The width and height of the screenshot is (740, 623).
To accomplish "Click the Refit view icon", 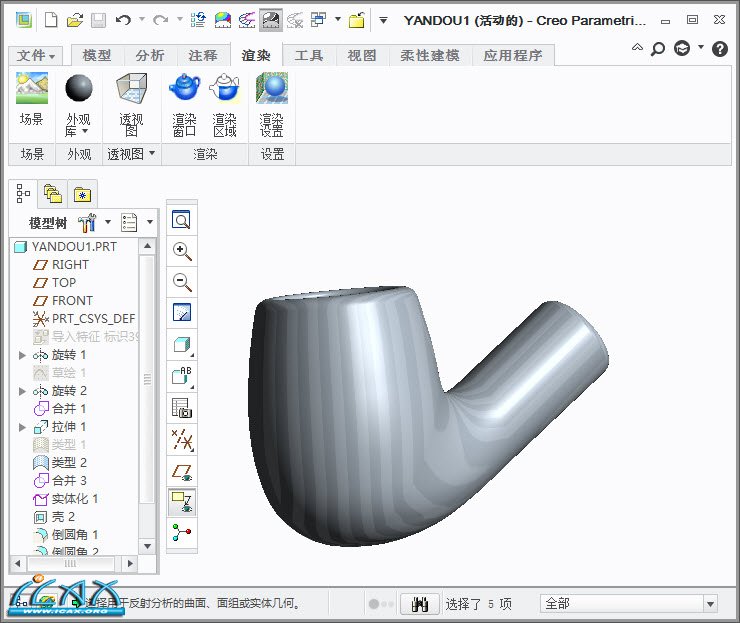I will (x=182, y=220).
